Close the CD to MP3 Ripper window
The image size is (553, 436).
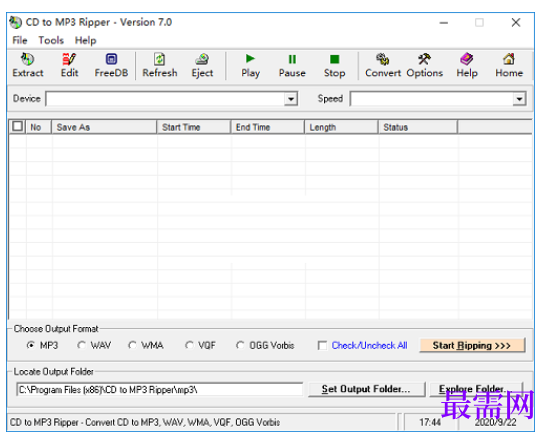(516, 23)
